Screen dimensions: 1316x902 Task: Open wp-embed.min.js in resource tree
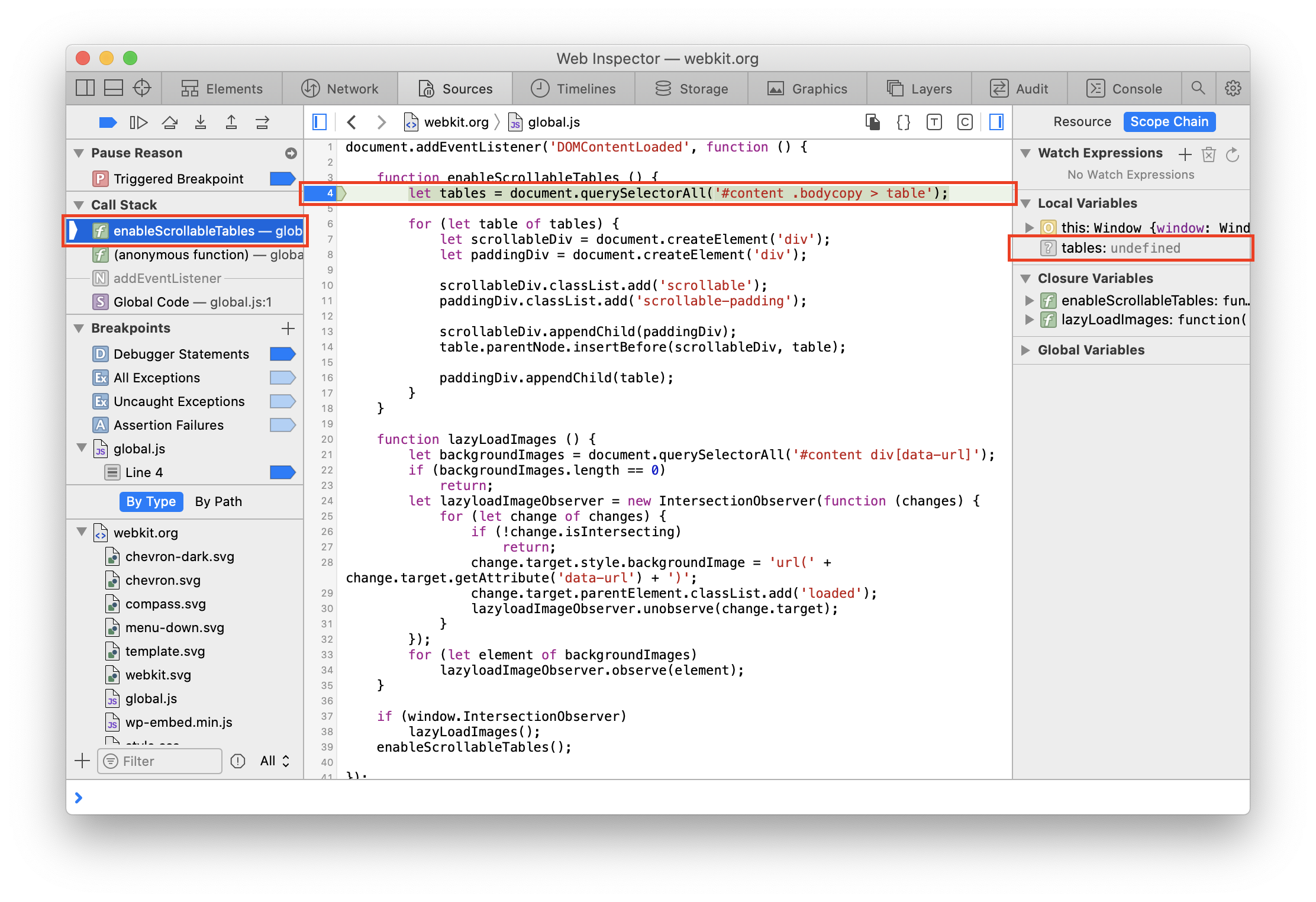point(179,722)
